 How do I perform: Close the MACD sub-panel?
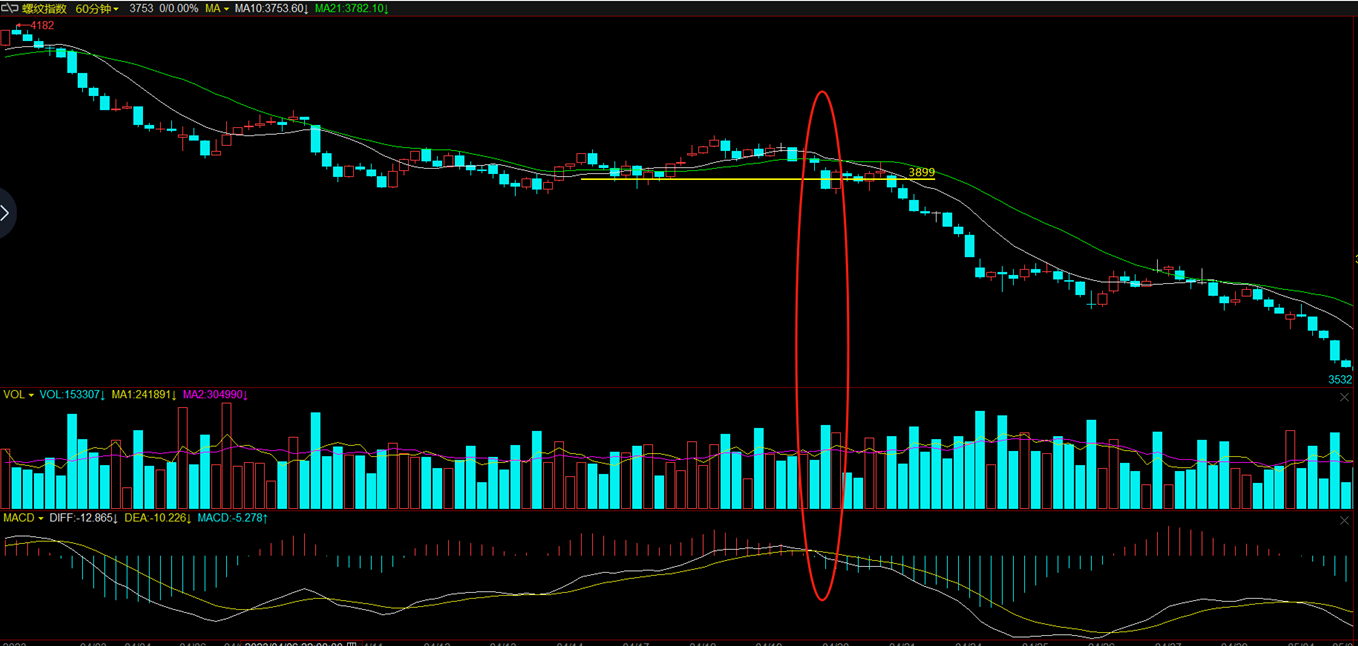pos(1345,520)
